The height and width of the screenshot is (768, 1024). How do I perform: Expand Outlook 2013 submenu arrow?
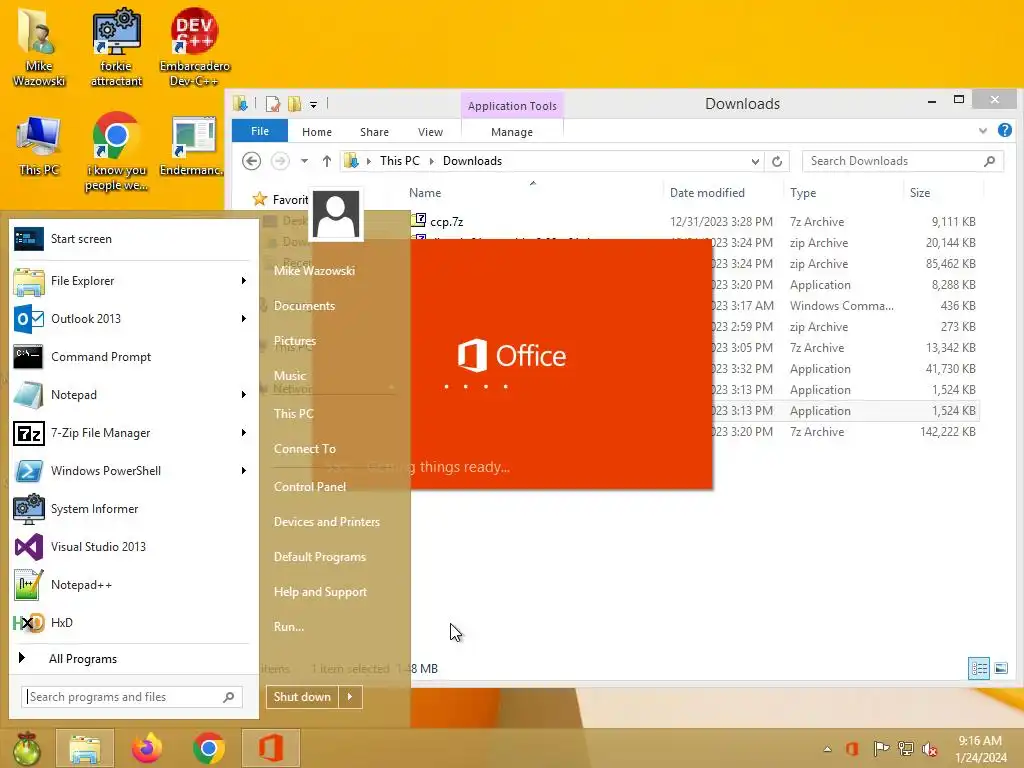(244, 319)
